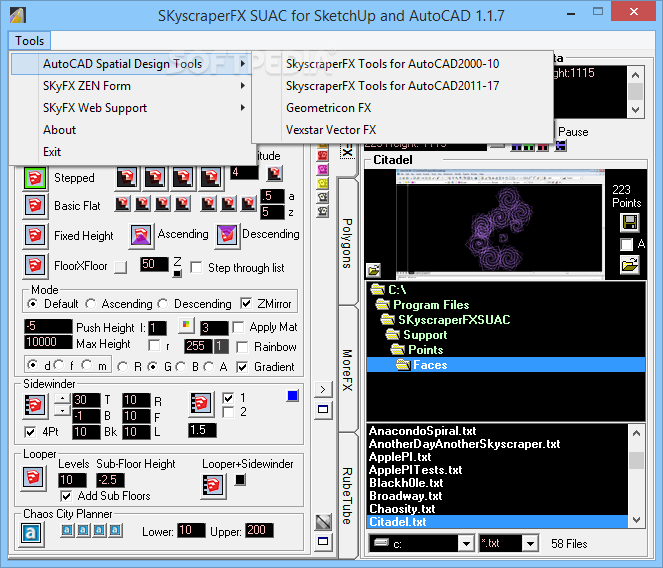Image resolution: width=663 pixels, height=568 pixels.
Task: Click the right arrow button beside MoreFX
Action: coord(323,389)
